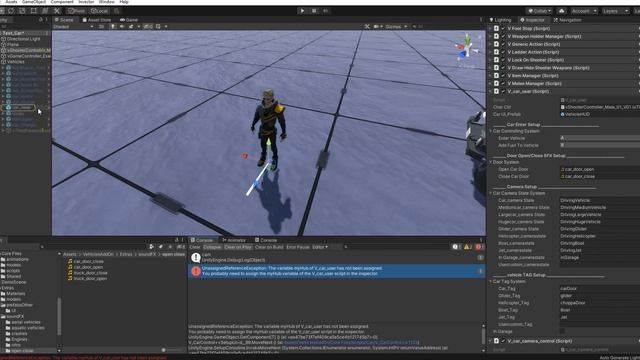Click the Step frame button
Image resolution: width=640 pixels, height=360 pixels.
(325, 11)
